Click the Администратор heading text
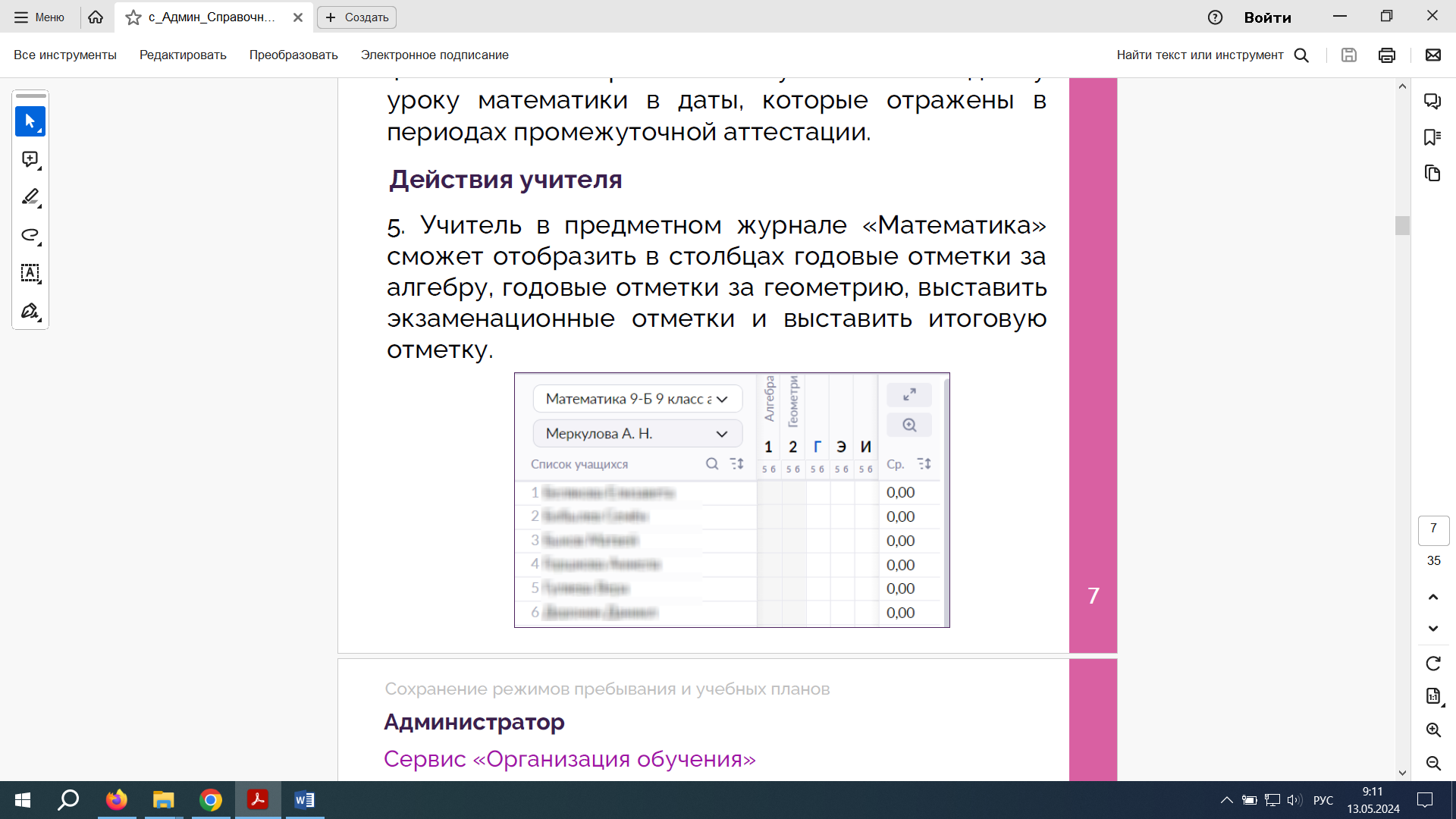Viewport: 1456px width, 819px height. point(474,721)
